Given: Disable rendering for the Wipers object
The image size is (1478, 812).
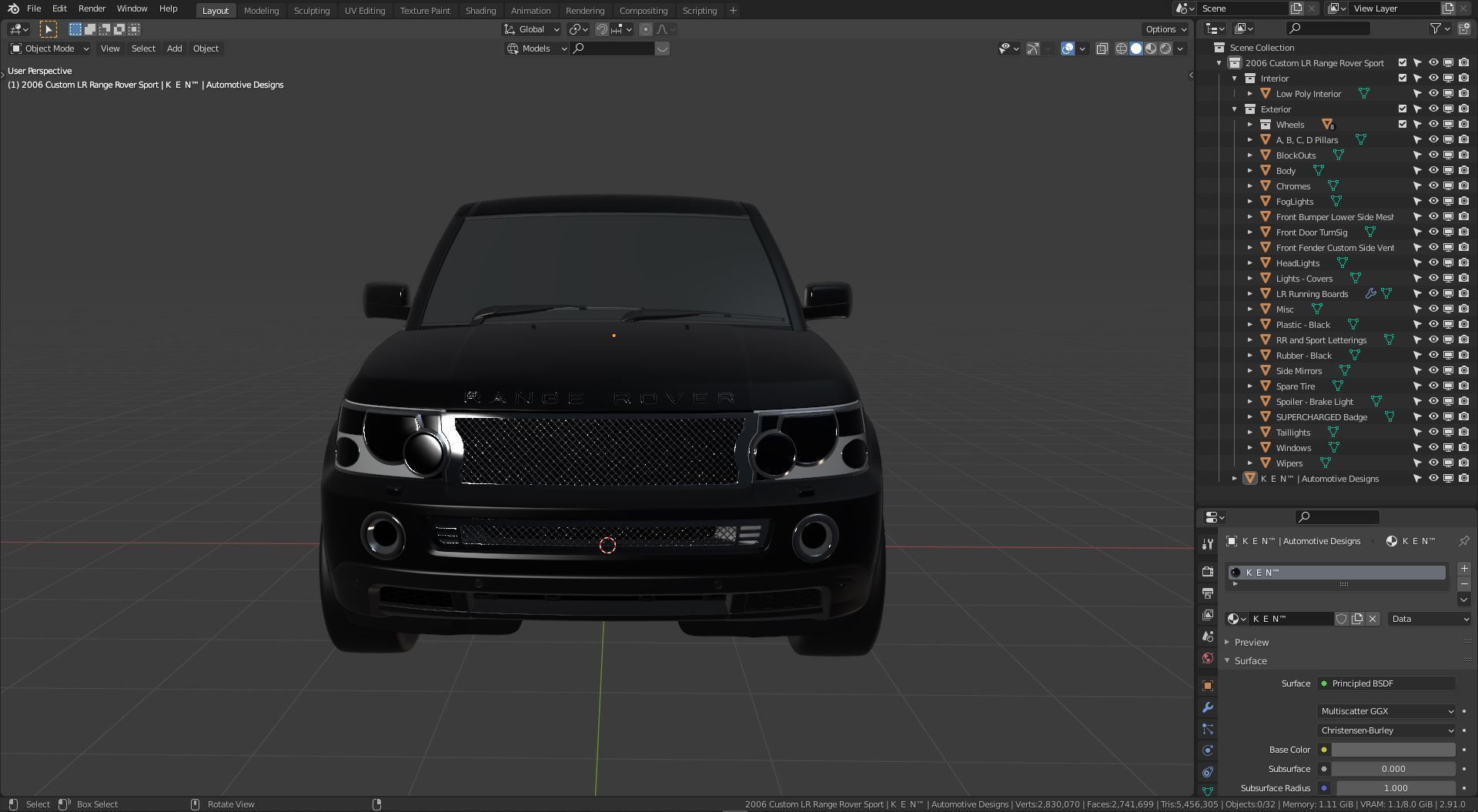Looking at the screenshot, I should (x=1463, y=463).
